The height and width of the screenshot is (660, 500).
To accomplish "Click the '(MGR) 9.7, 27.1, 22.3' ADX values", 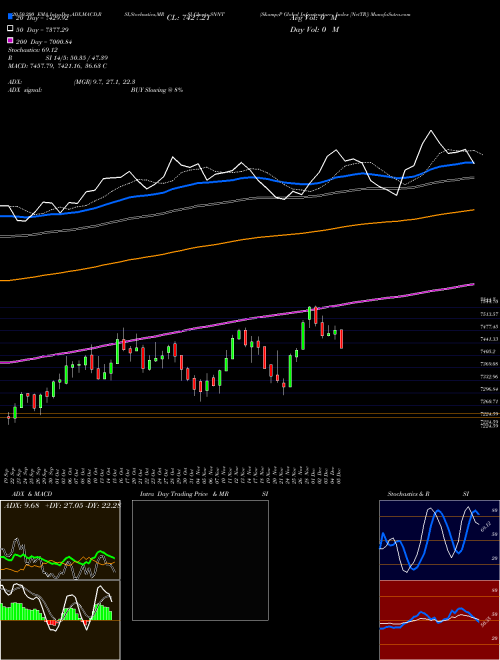I will tap(104, 82).
